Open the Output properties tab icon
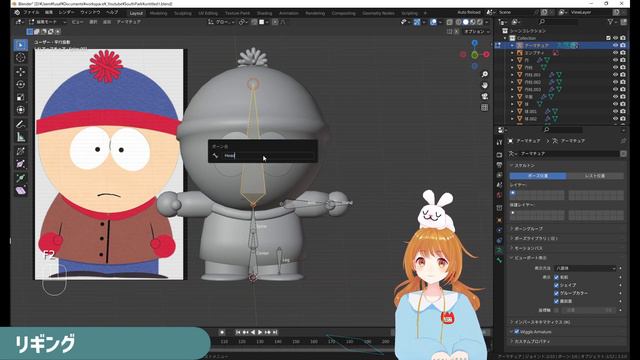 click(x=499, y=165)
